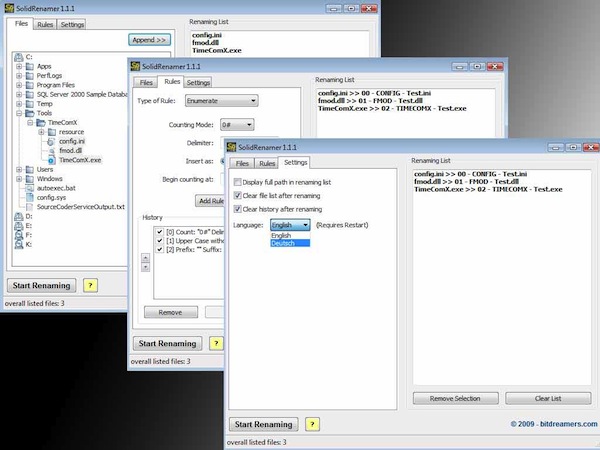The image size is (600, 450).
Task: Select the C: drive icon in file tree
Action: (18, 57)
